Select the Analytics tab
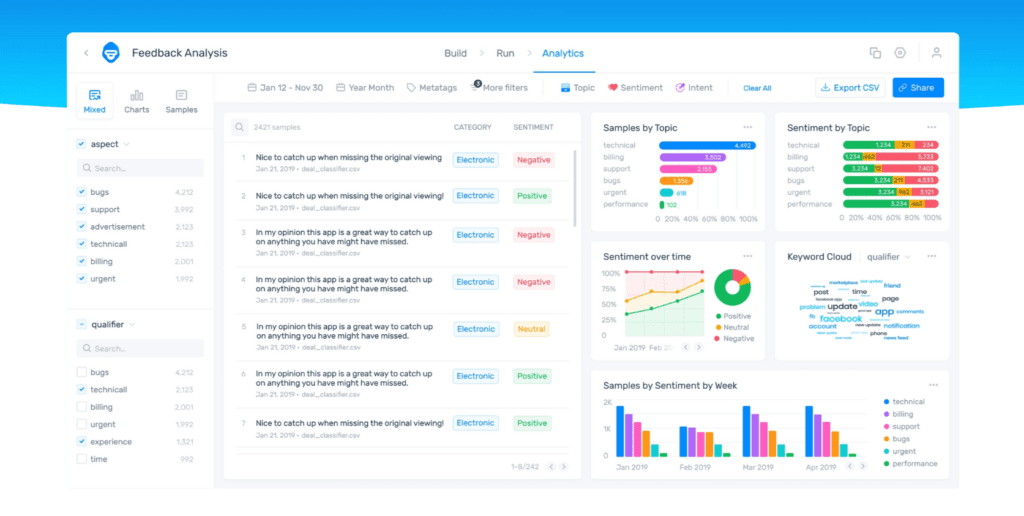Viewport: 1024px width, 516px height. 563,54
